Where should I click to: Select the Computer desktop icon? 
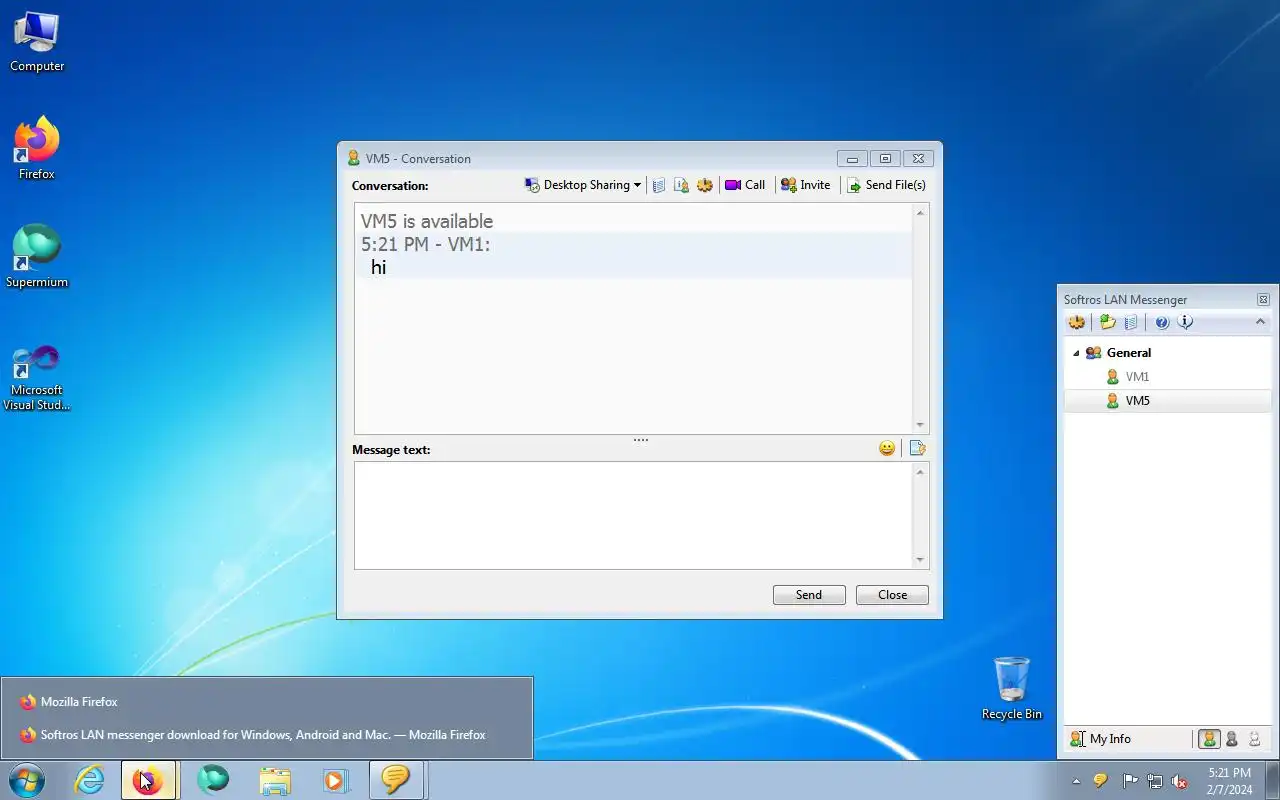(x=37, y=41)
